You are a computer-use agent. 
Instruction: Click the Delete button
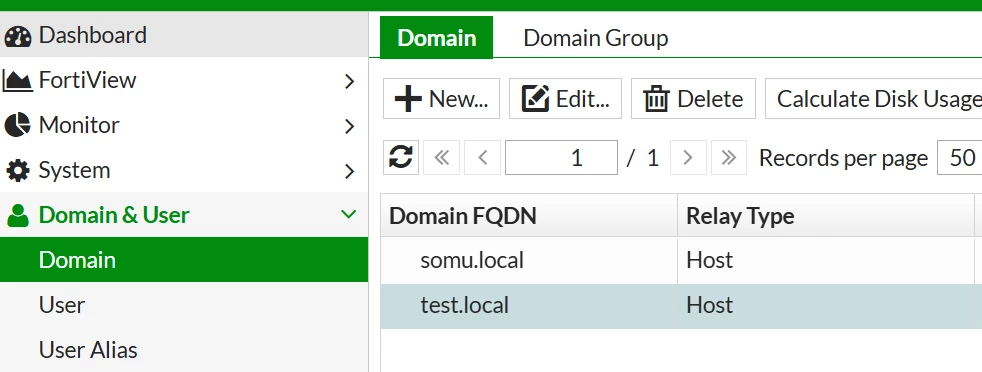[x=693, y=98]
